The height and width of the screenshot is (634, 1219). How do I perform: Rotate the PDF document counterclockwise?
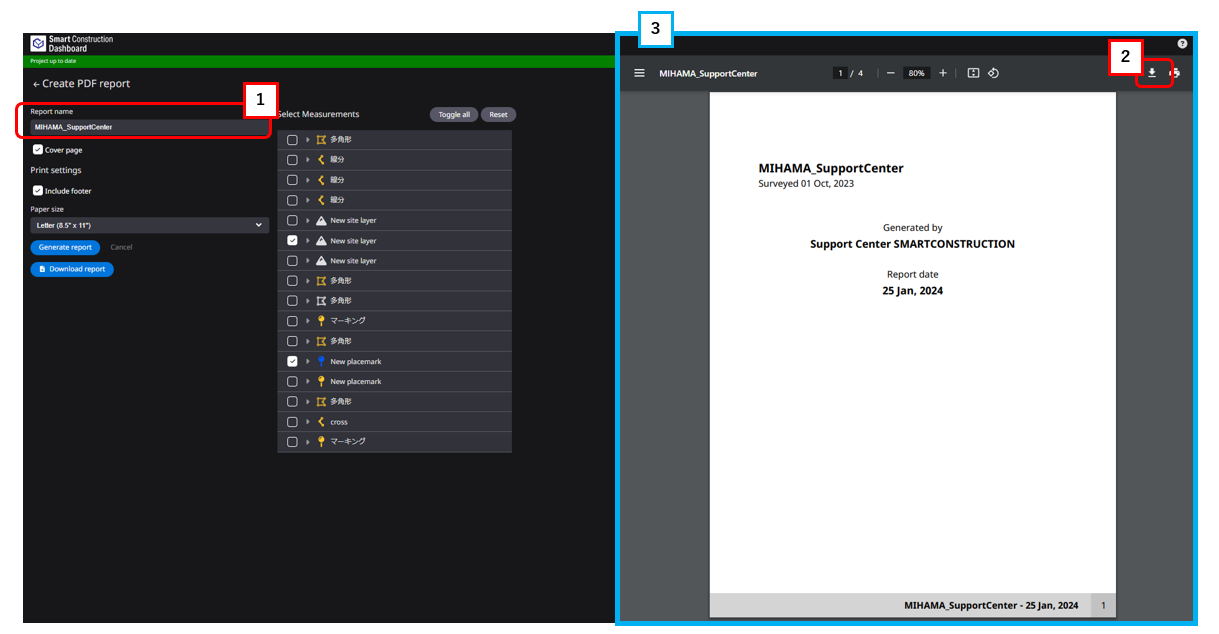[x=993, y=73]
